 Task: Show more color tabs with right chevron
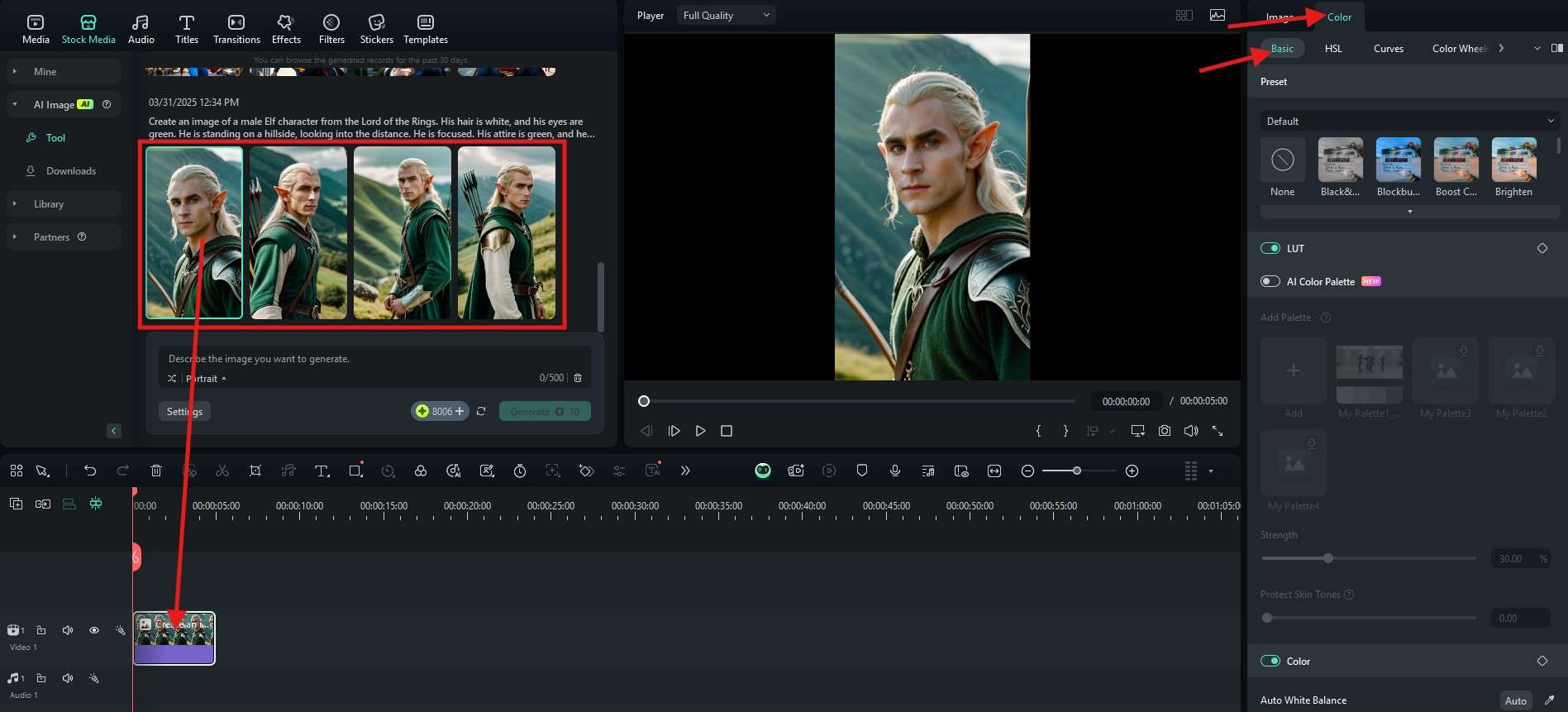1501,48
